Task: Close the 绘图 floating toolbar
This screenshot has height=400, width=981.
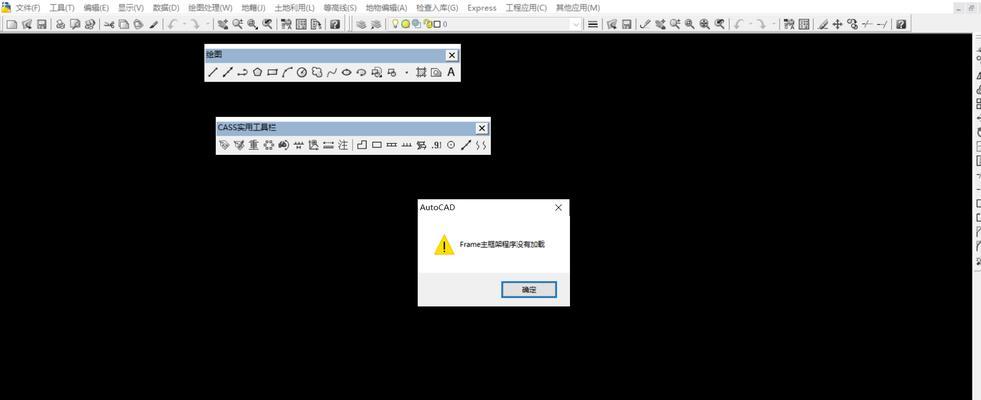Action: tap(452, 55)
